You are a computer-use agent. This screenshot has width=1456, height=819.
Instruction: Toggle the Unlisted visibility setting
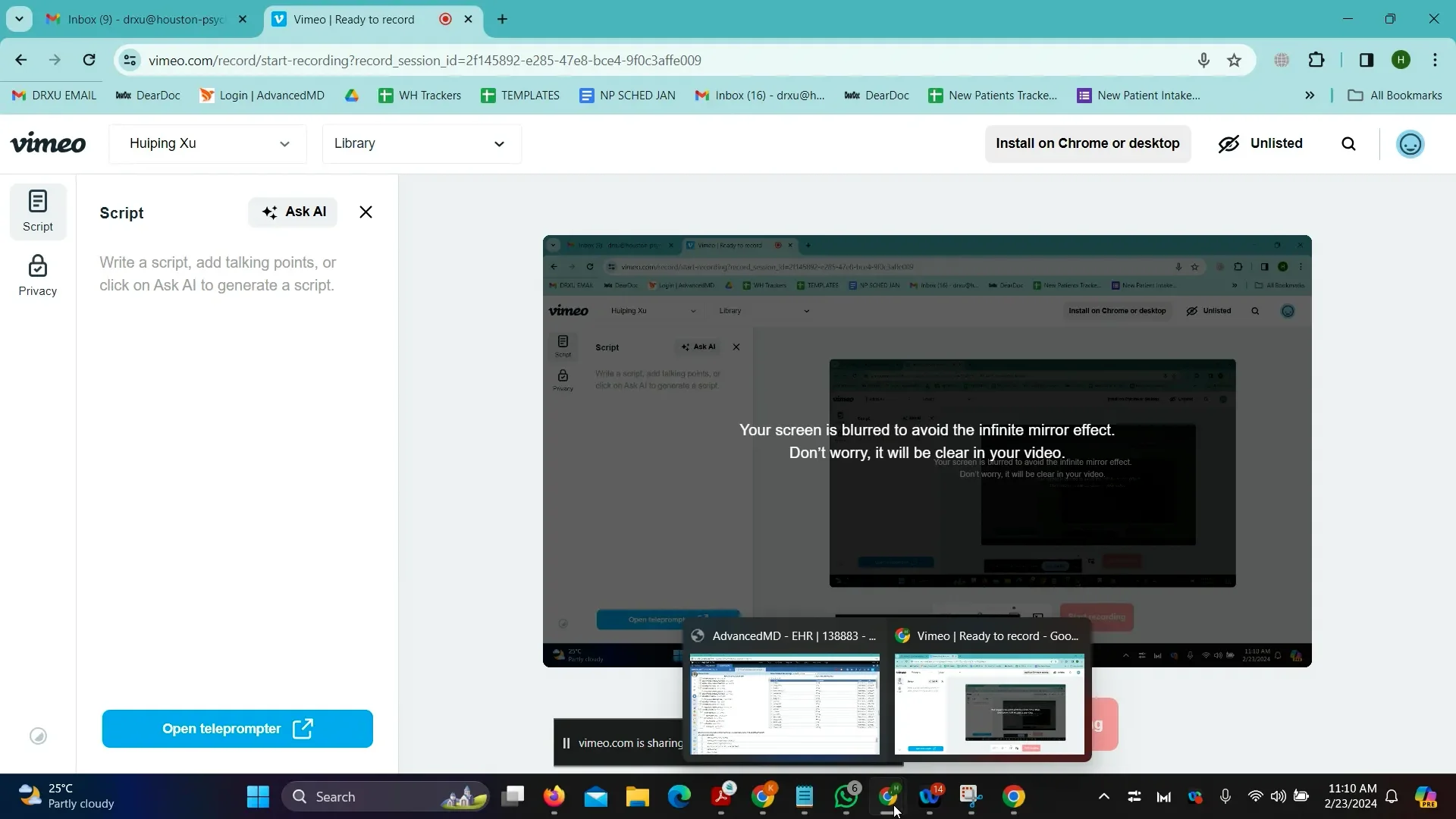pos(1260,143)
